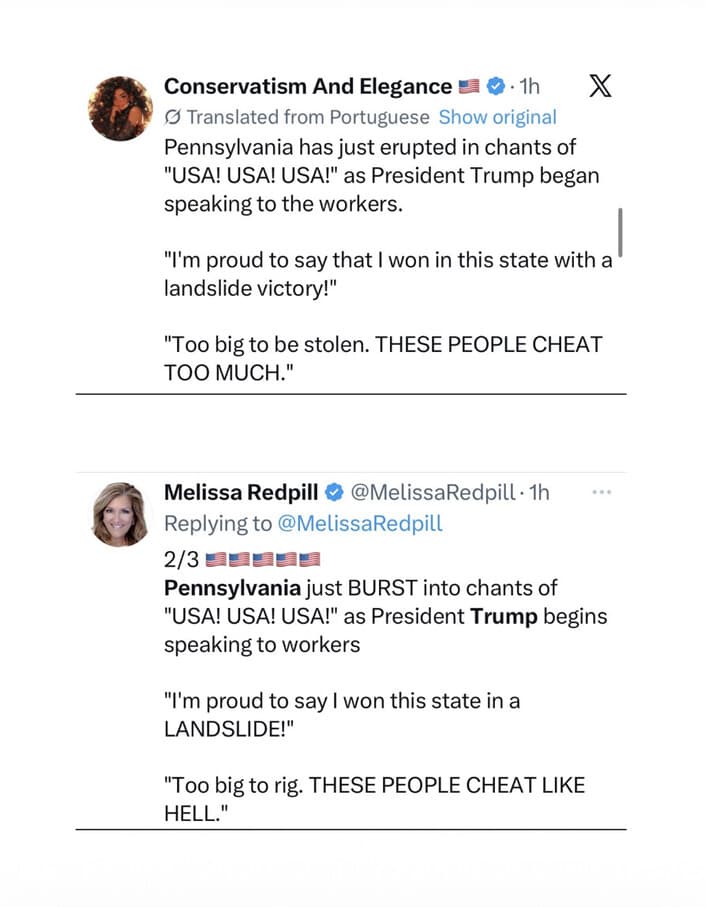Viewport: 705px width, 907px height.
Task: Show original Portuguese post text
Action: (x=497, y=117)
